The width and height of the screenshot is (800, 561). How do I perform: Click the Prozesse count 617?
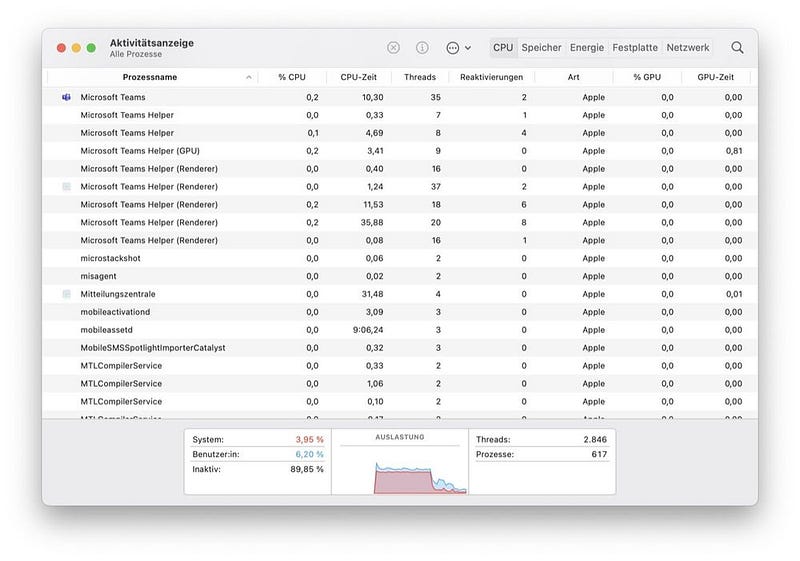click(599, 454)
